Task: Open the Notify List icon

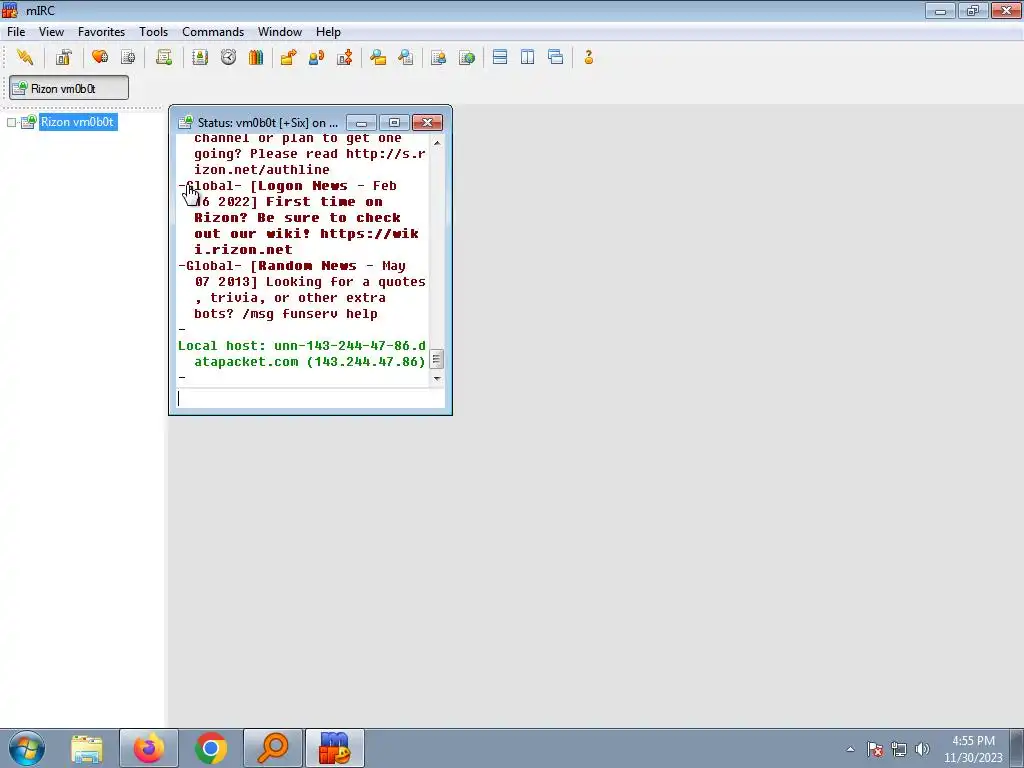Action: point(438,57)
